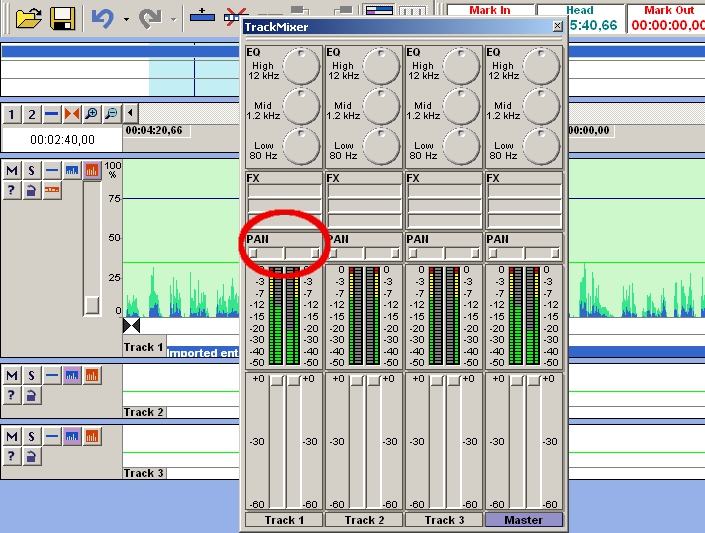This screenshot has width=705, height=533.
Task: Click Track 1's orange envelope icon
Action: tap(52, 191)
